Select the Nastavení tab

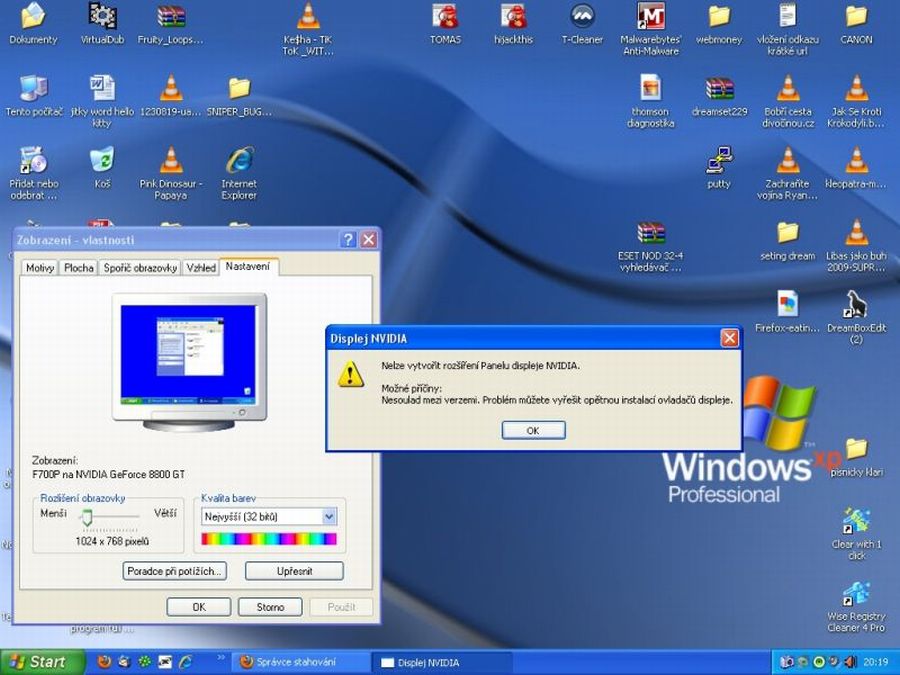[248, 266]
